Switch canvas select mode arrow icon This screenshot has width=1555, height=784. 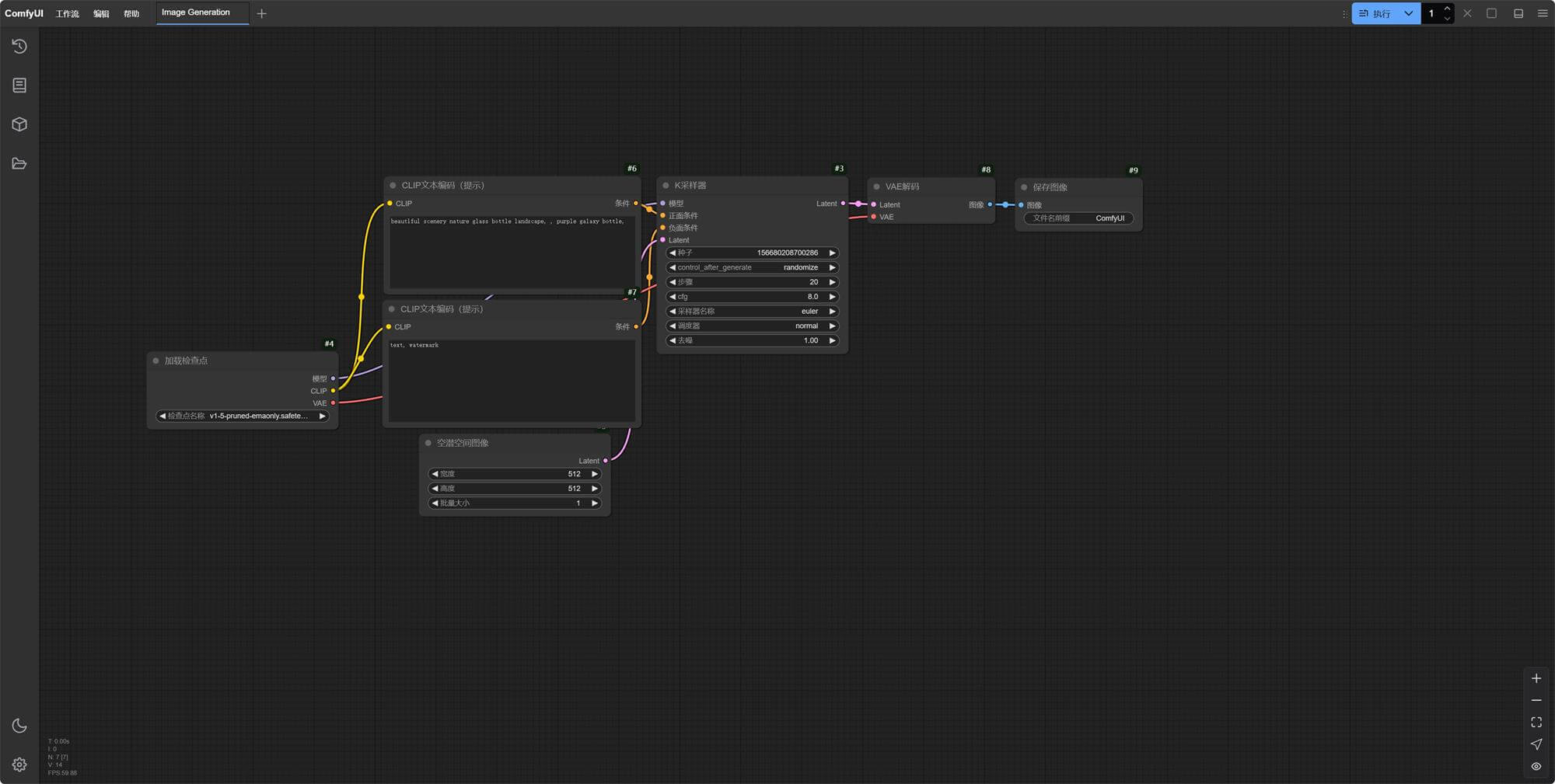[1536, 744]
